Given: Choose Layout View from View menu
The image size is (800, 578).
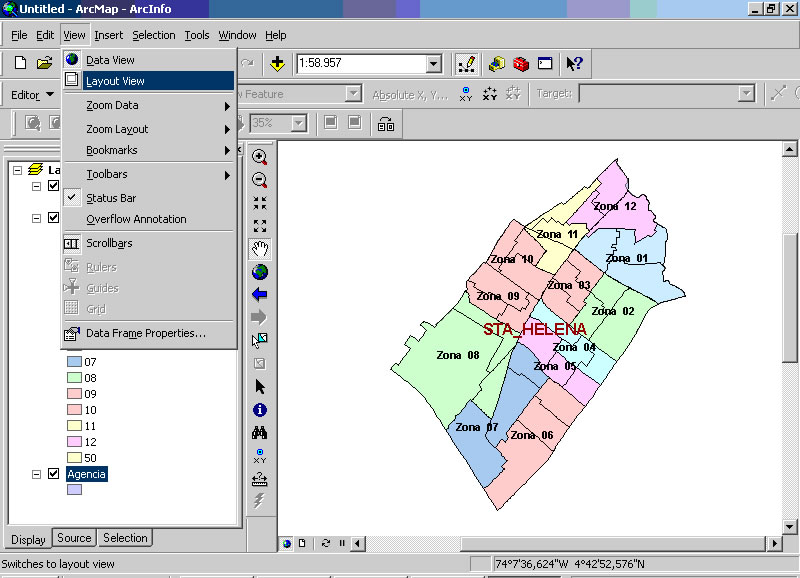Looking at the screenshot, I should [x=148, y=81].
